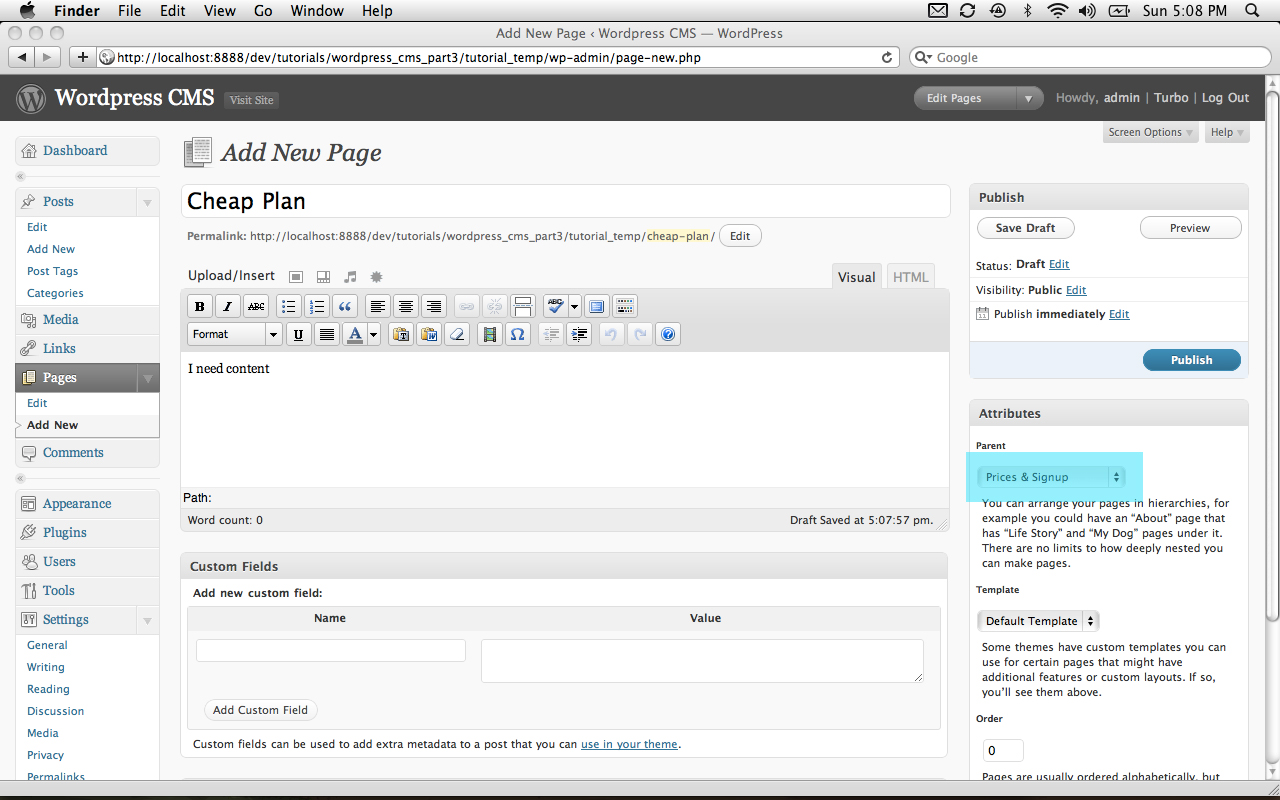The image size is (1280, 800).
Task: Collapse the Posts menu arrow
Action: tap(148, 202)
